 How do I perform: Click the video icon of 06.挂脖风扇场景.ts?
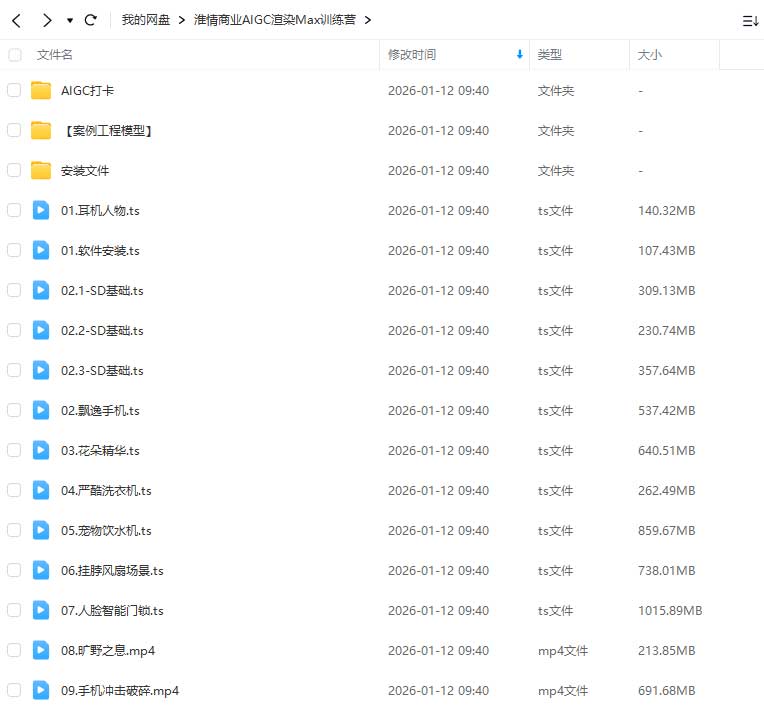pos(41,570)
